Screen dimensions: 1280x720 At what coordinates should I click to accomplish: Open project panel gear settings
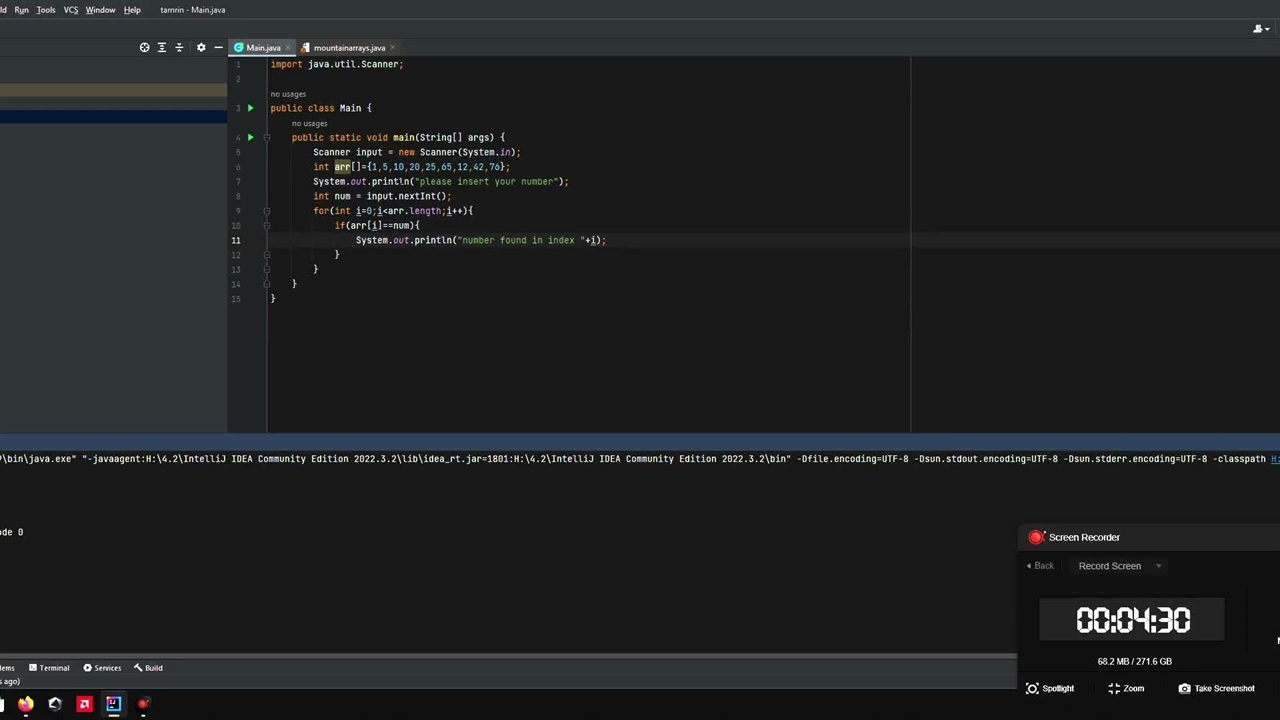201,48
